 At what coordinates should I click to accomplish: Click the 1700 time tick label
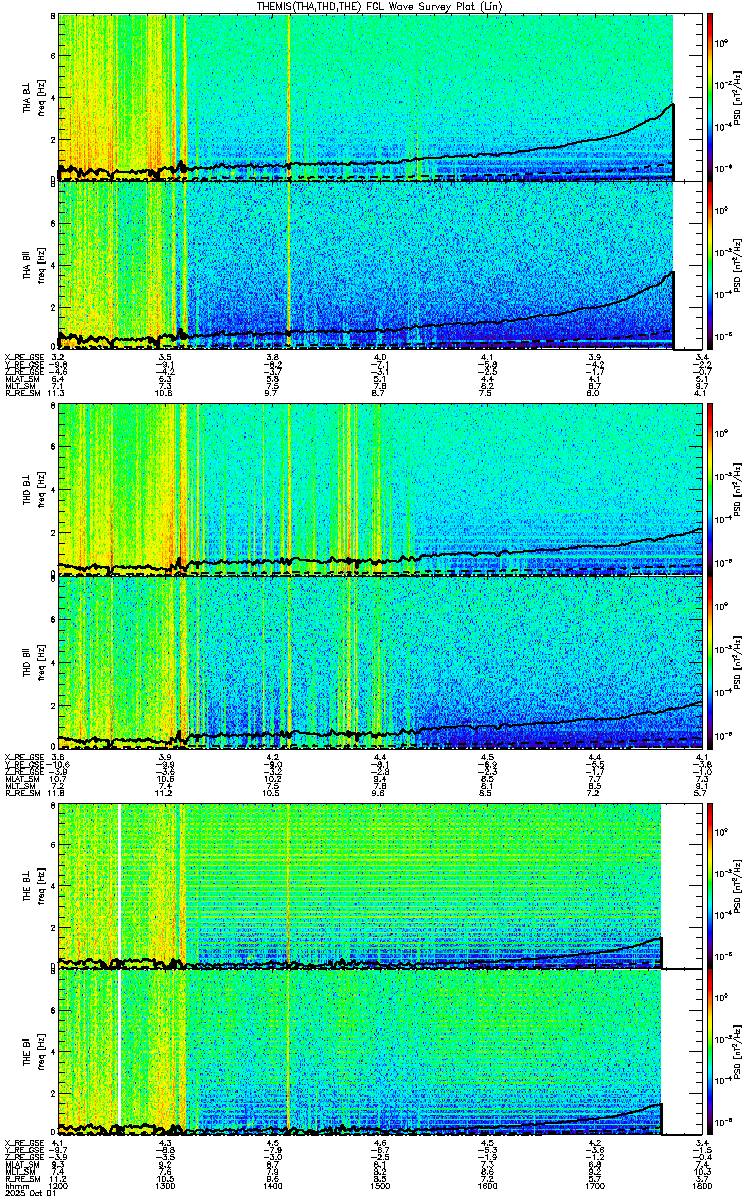(x=596, y=1186)
